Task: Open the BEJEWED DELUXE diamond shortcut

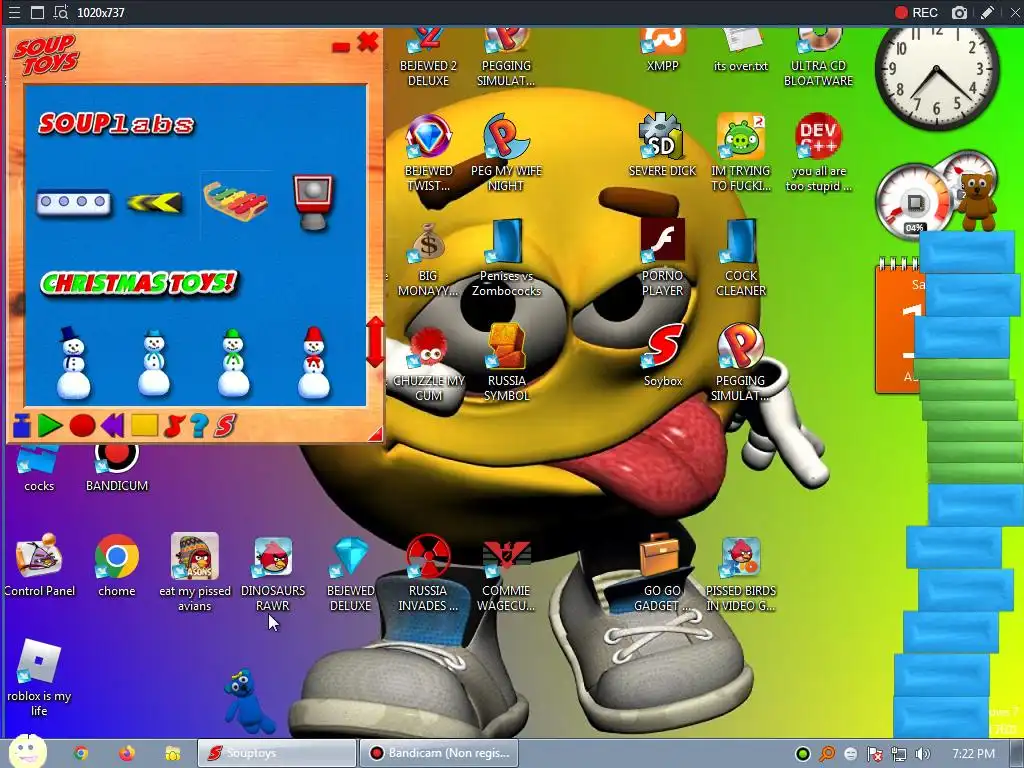Action: pyautogui.click(x=351, y=573)
